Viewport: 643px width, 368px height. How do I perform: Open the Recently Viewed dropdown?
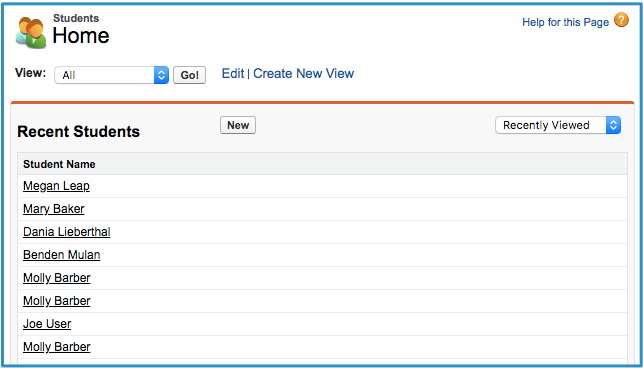[558, 125]
